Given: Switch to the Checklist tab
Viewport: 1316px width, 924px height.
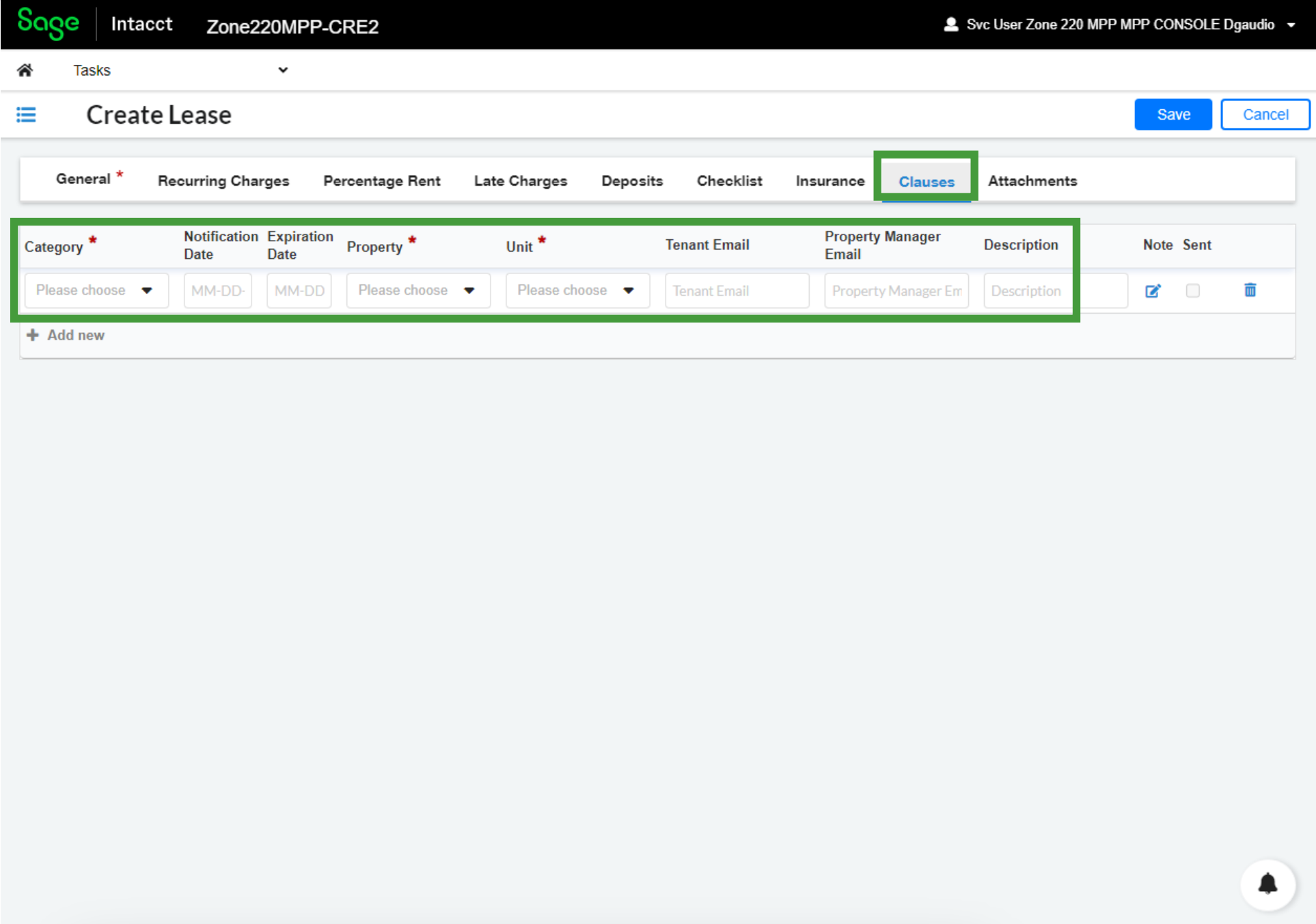Looking at the screenshot, I should pyautogui.click(x=729, y=181).
